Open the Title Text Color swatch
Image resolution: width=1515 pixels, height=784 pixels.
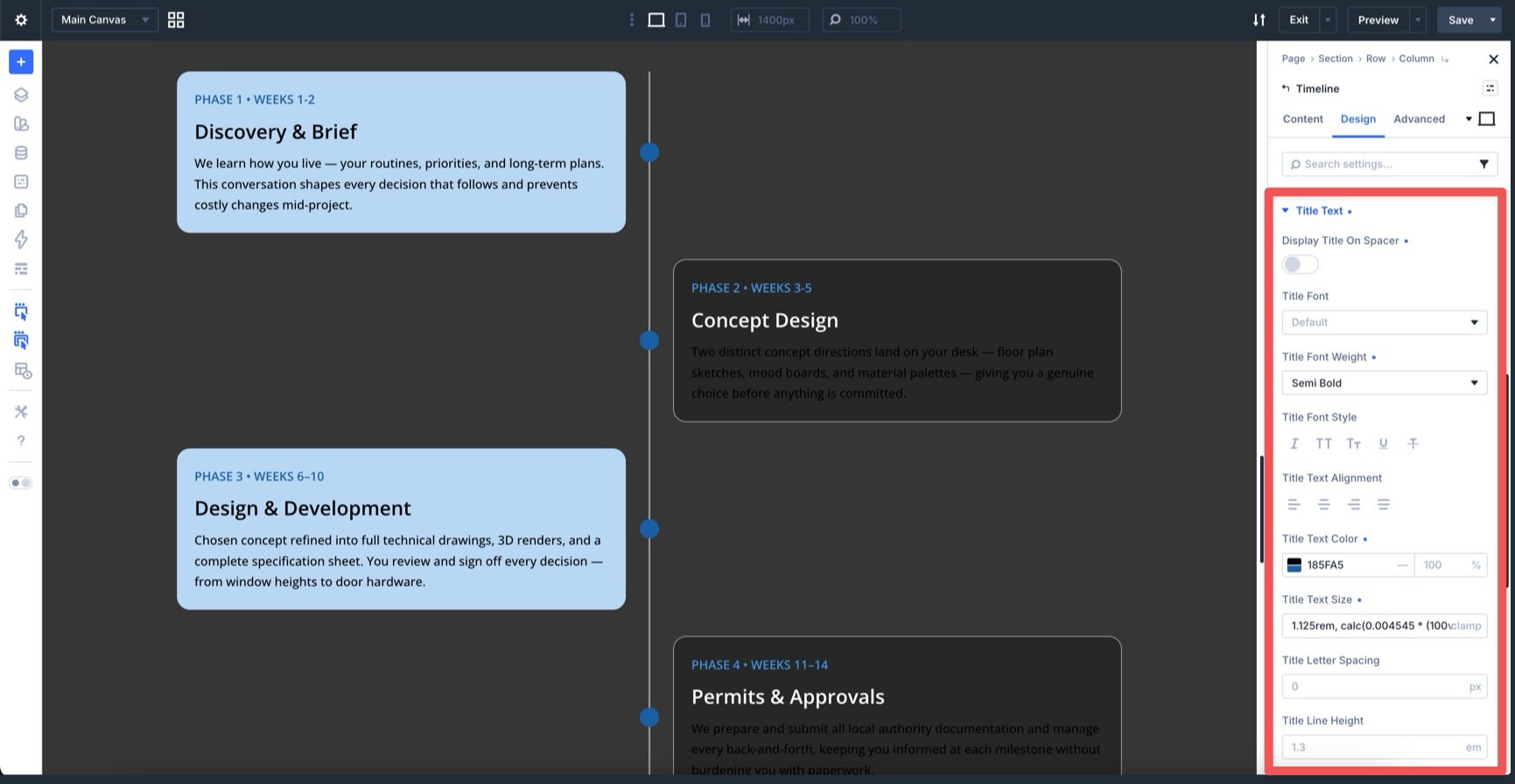(x=1294, y=565)
